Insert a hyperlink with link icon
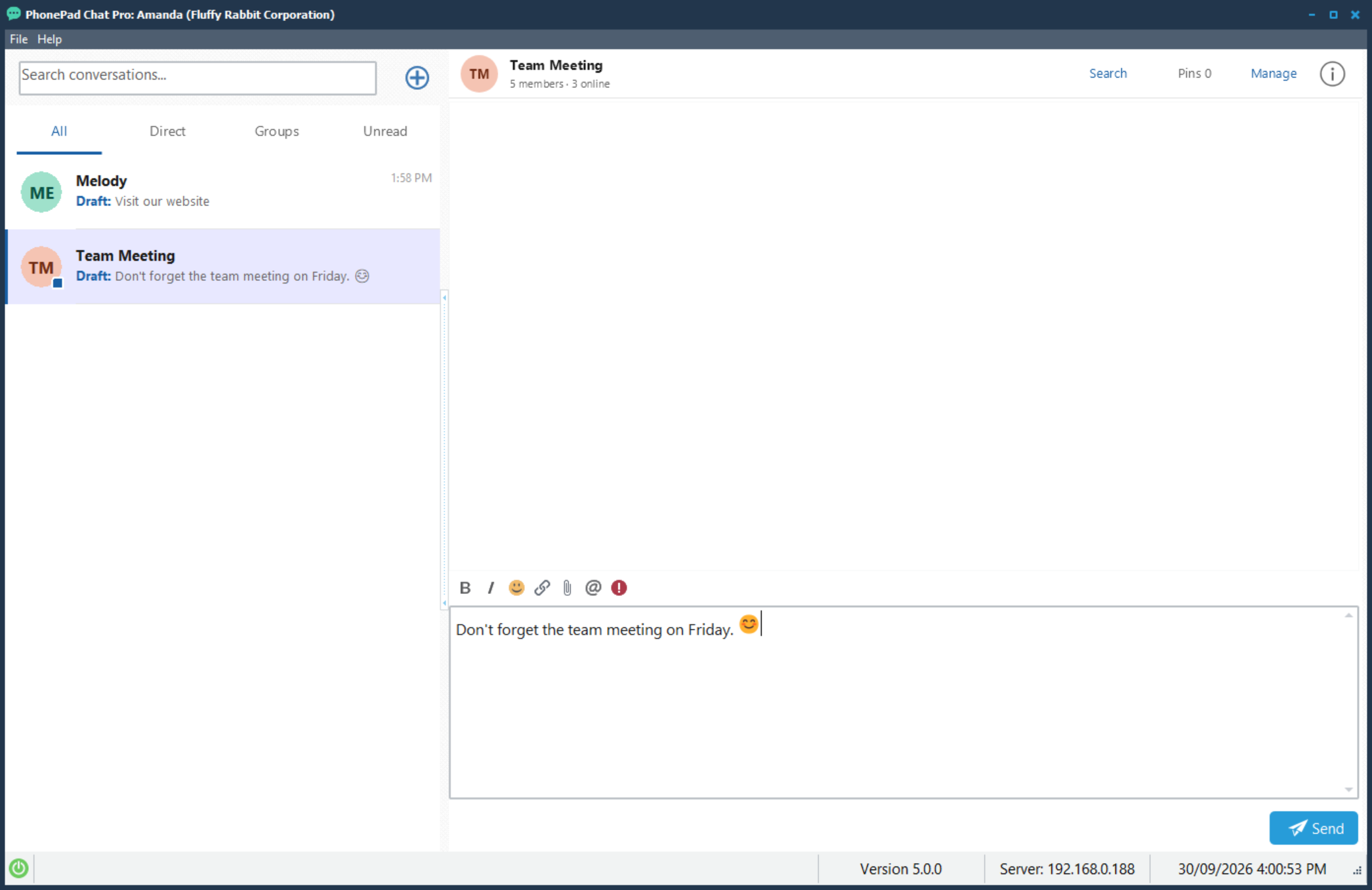Image resolution: width=1372 pixels, height=890 pixels. (x=542, y=587)
